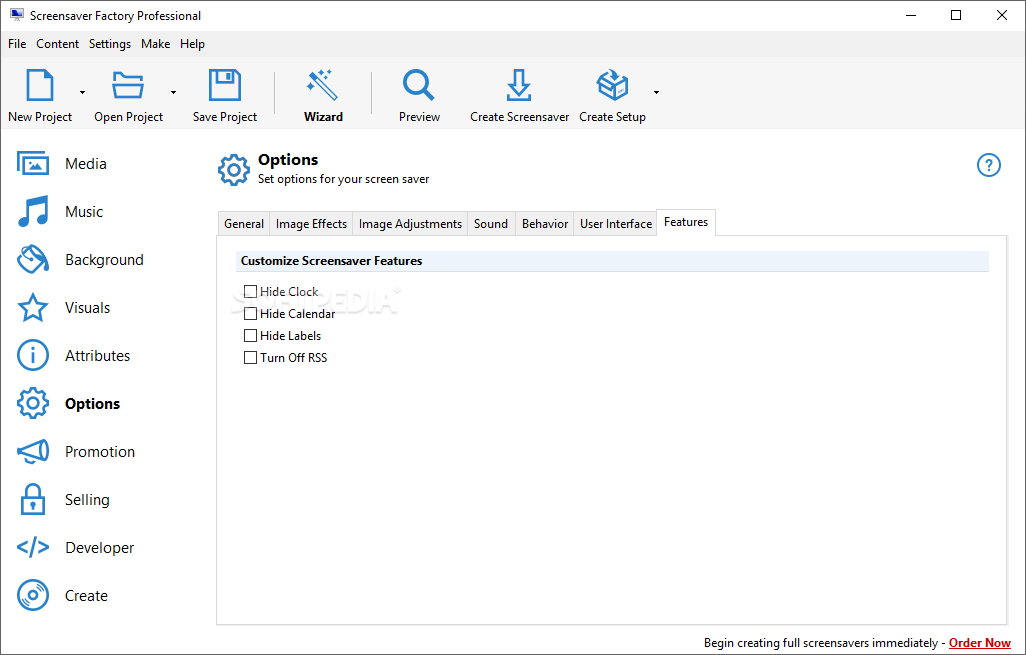The width and height of the screenshot is (1026, 655).
Task: Click the Save Project floppy disk icon
Action: [224, 85]
